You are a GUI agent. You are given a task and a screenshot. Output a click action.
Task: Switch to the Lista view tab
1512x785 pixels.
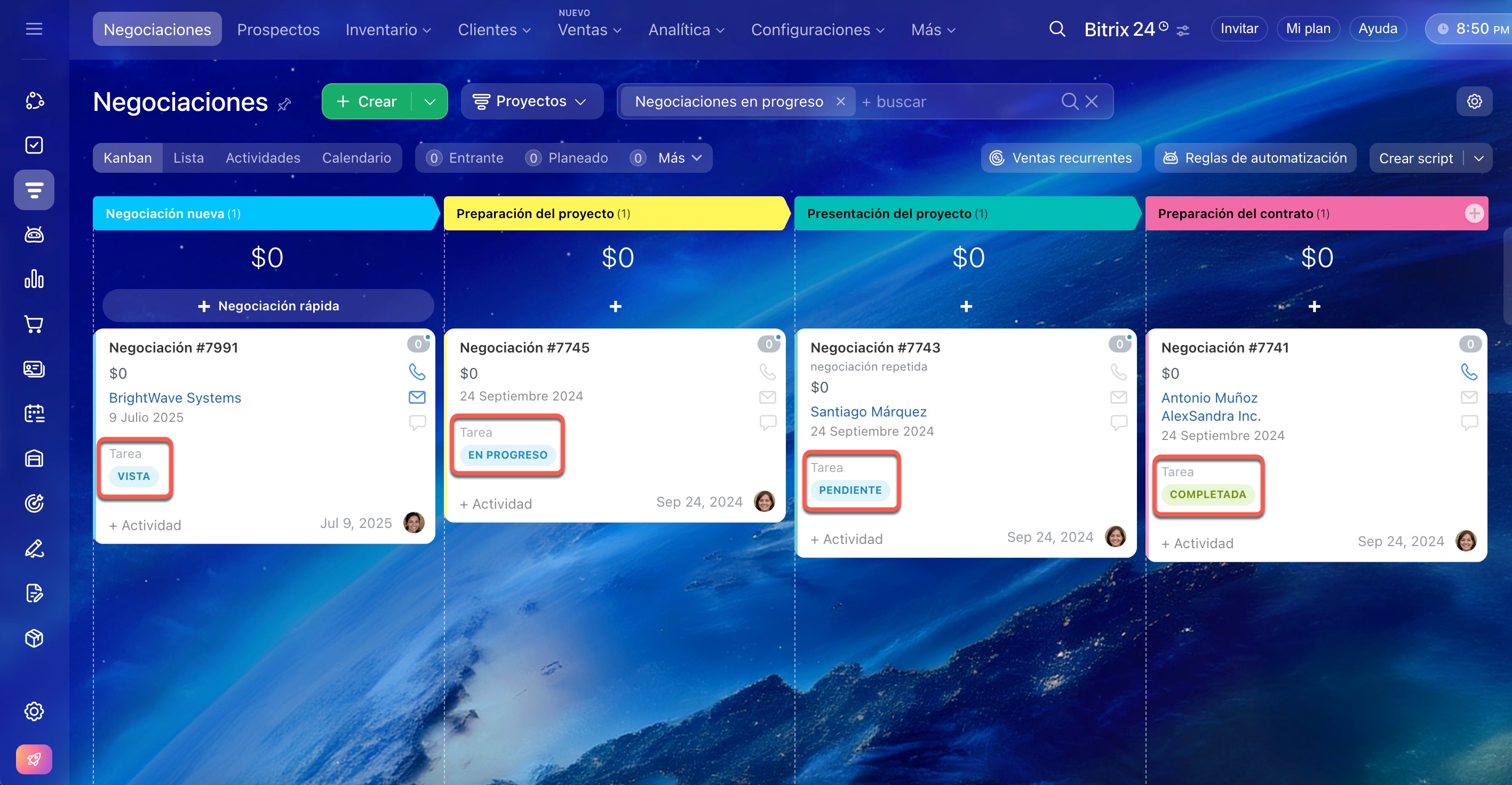pos(188,158)
